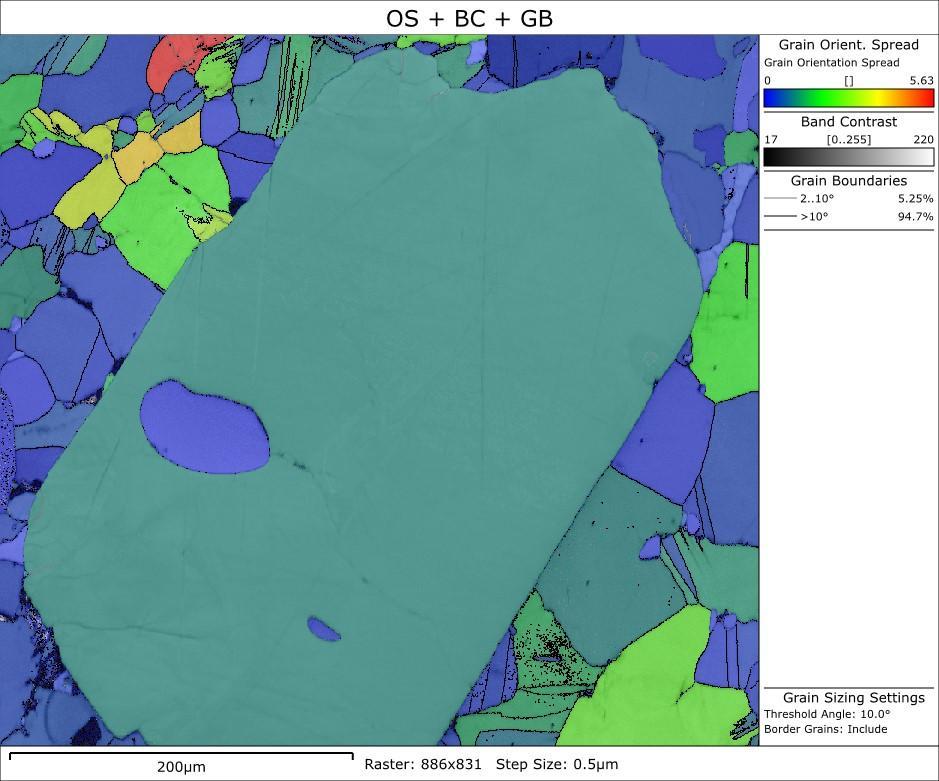Click the 2..10° boundary line sample

click(780, 199)
